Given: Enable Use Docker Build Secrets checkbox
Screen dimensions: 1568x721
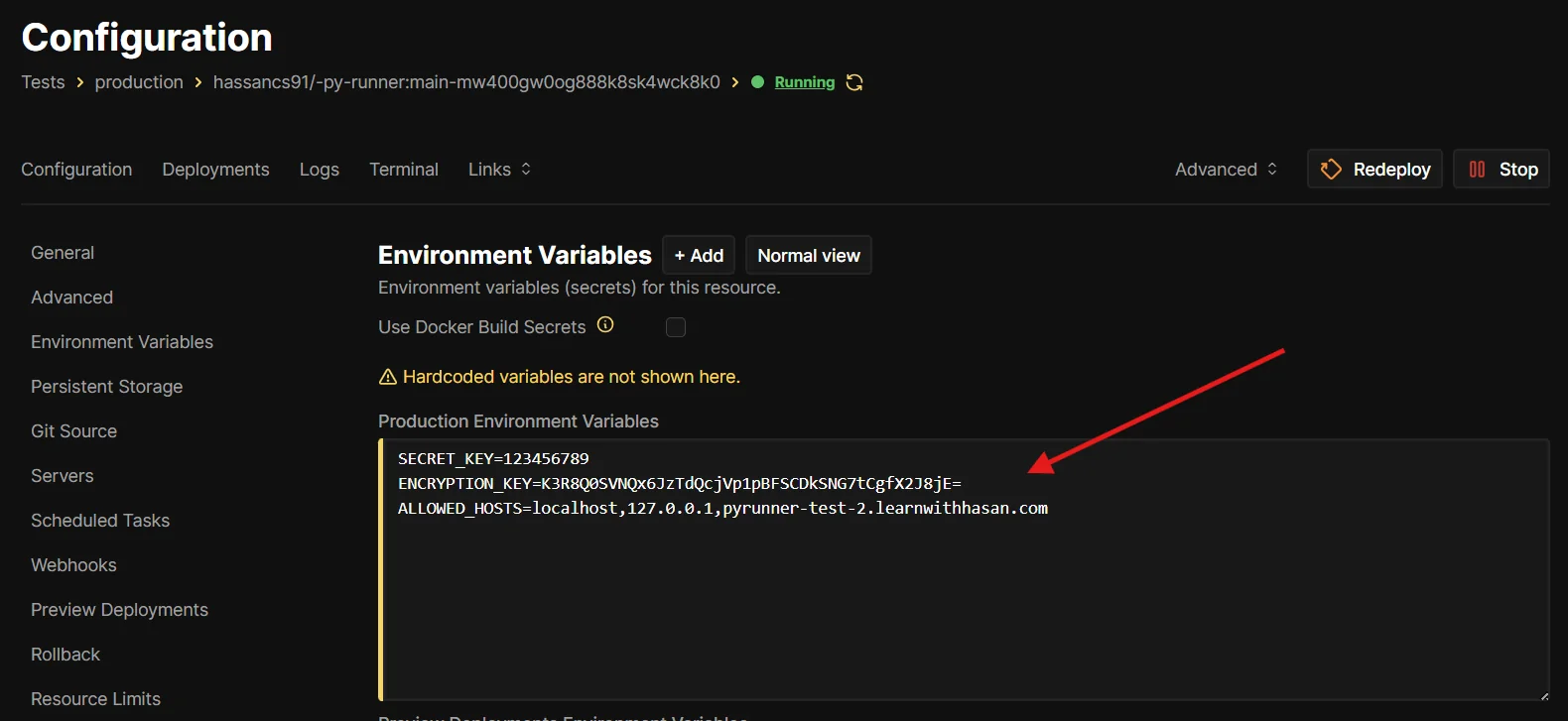Looking at the screenshot, I should click(676, 327).
